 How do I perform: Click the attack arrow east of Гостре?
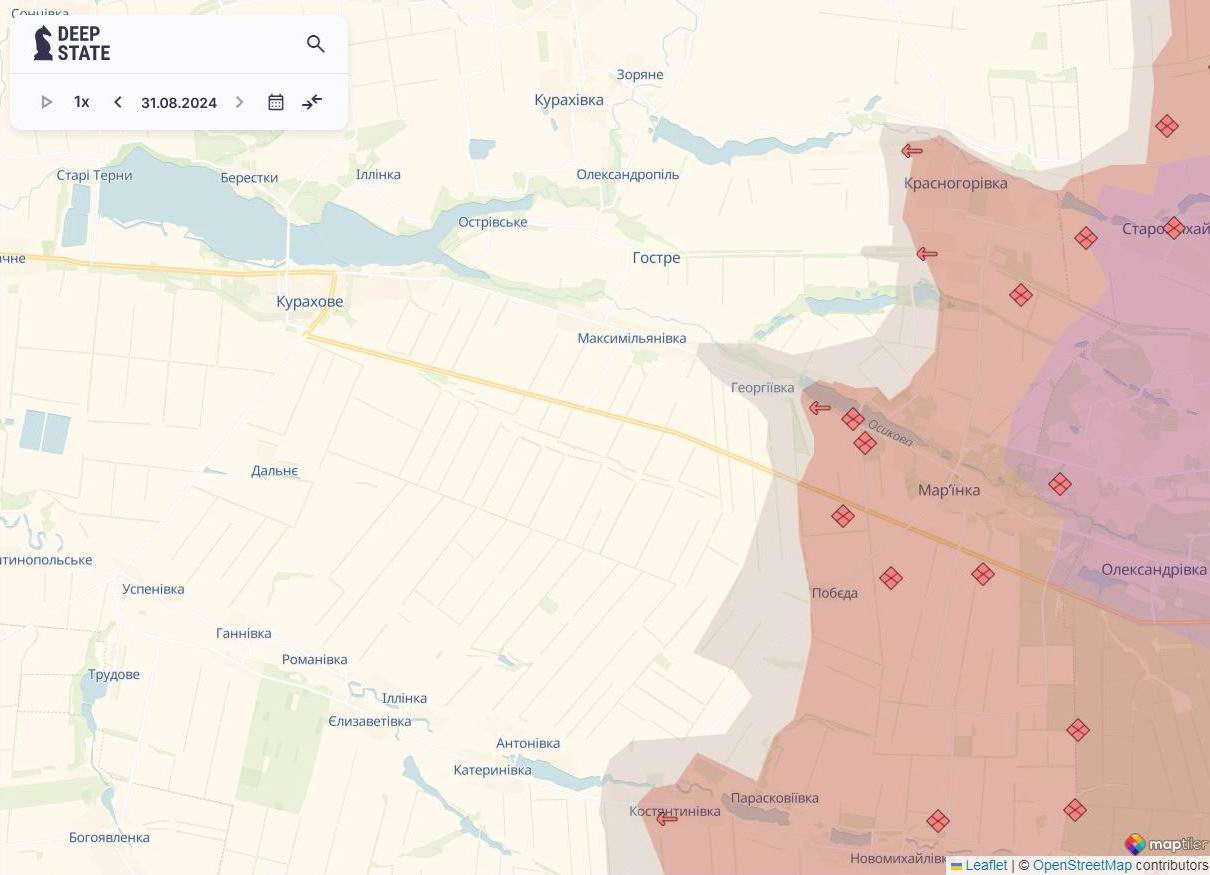927,254
